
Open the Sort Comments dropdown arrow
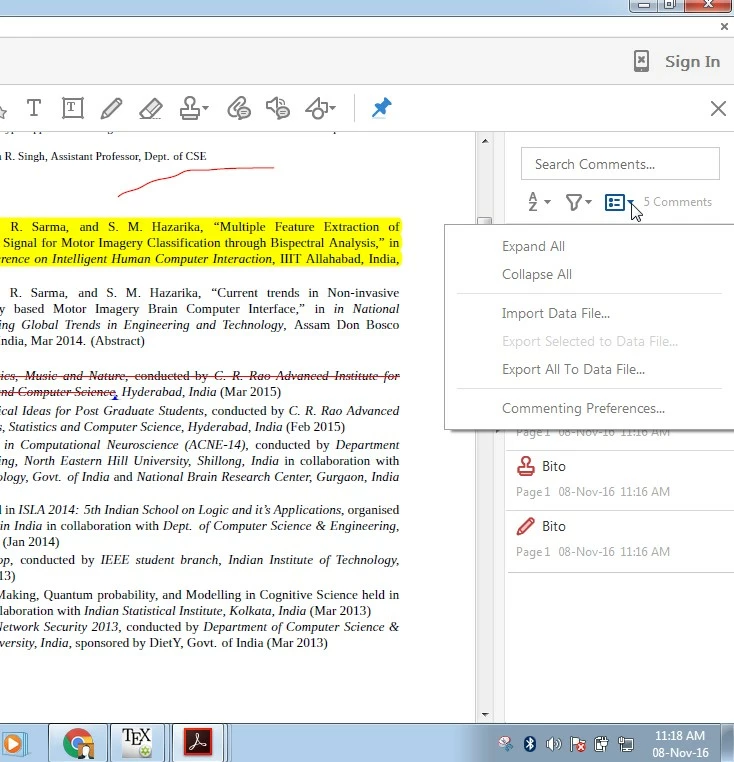[547, 202]
